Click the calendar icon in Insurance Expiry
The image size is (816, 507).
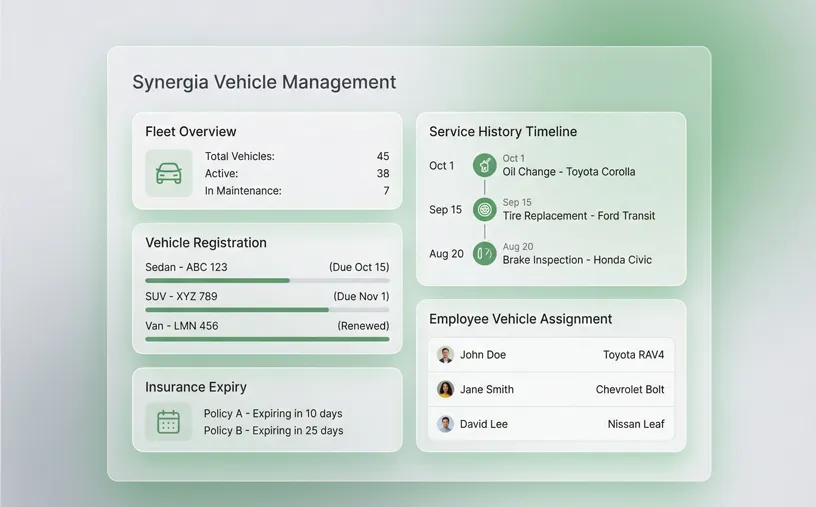click(169, 422)
